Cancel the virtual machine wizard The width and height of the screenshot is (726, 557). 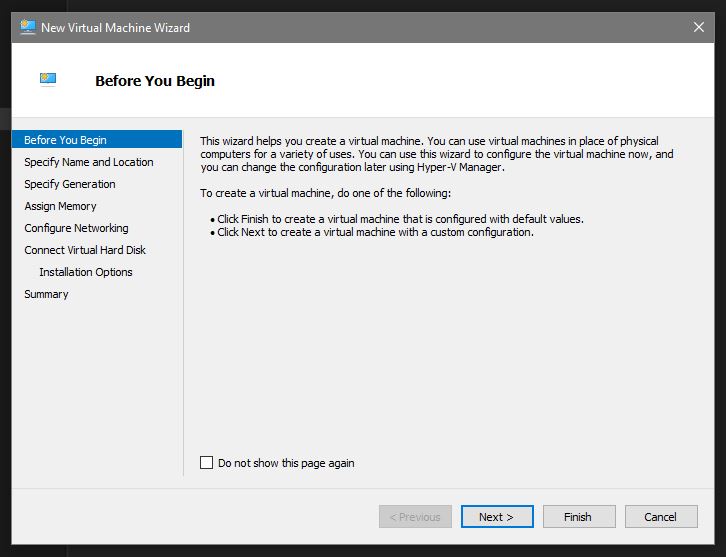point(660,517)
